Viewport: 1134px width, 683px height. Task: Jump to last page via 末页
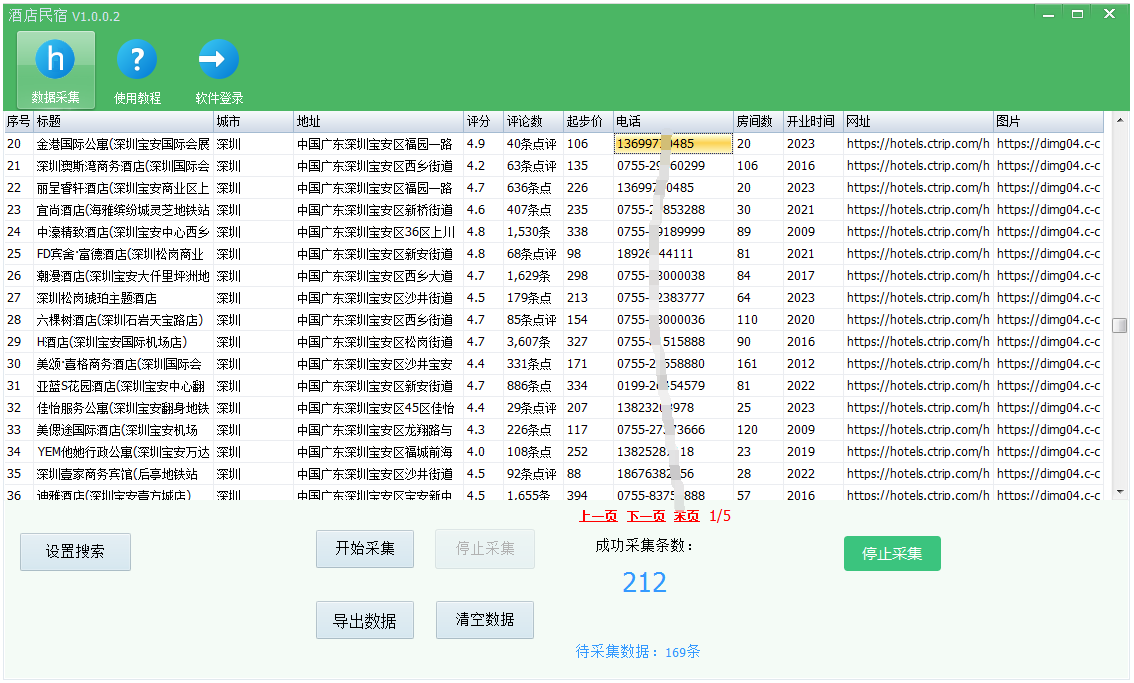pyautogui.click(x=687, y=516)
